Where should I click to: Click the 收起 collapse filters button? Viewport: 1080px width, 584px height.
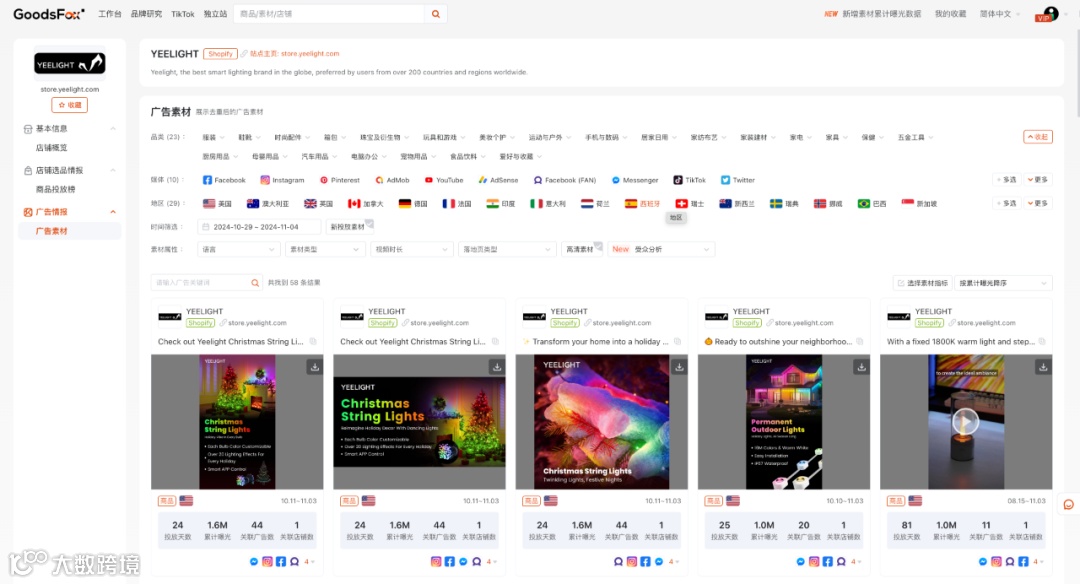pyautogui.click(x=1037, y=137)
